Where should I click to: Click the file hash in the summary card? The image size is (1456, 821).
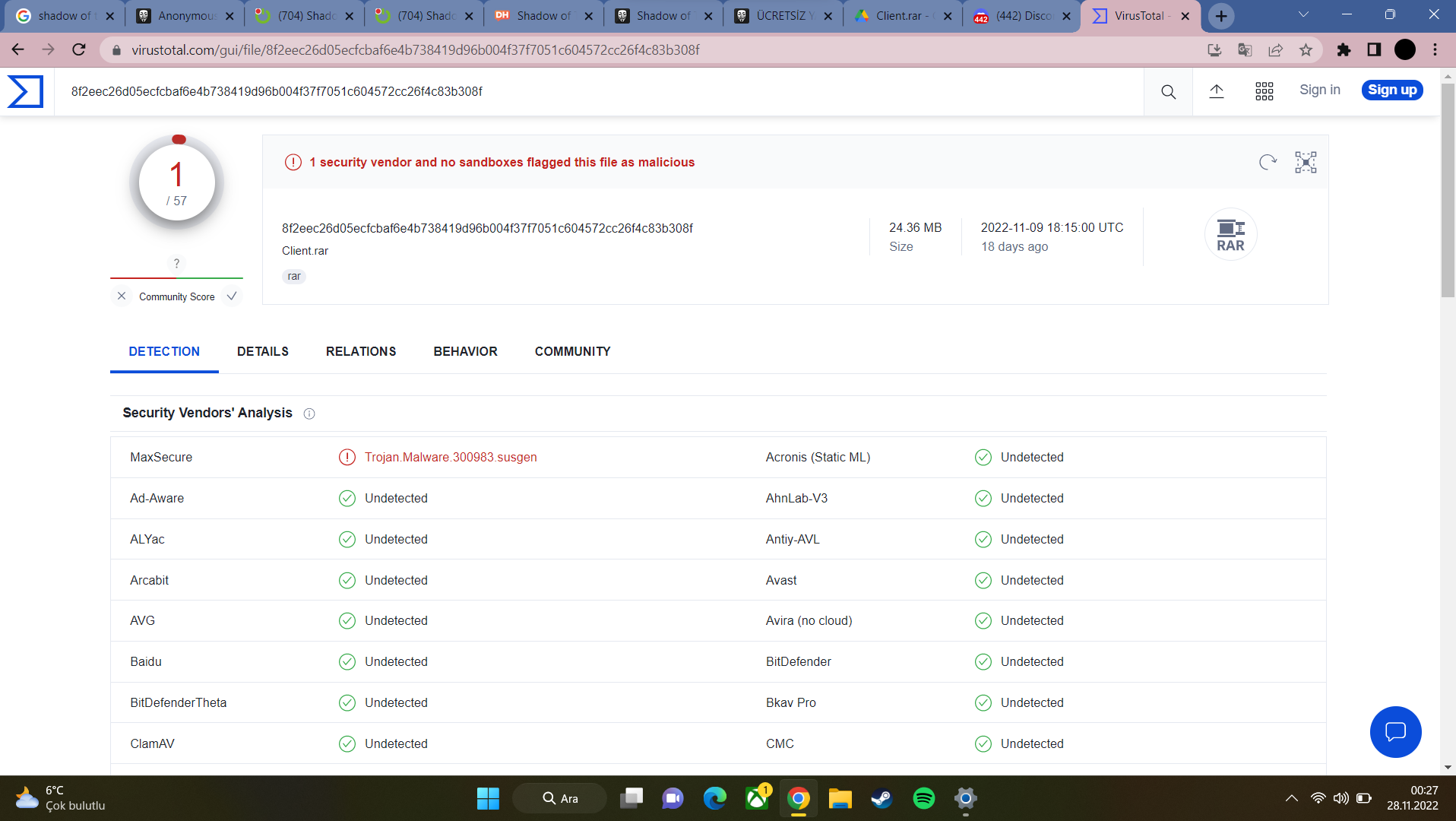(x=487, y=228)
